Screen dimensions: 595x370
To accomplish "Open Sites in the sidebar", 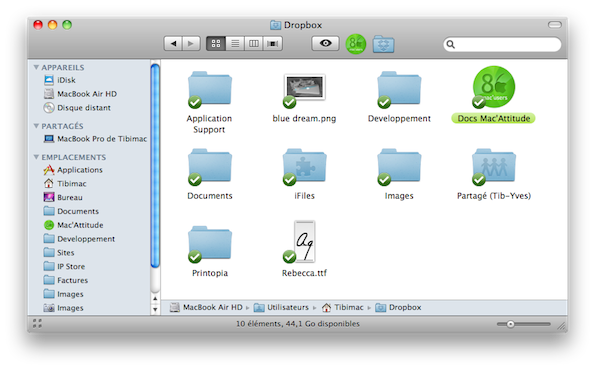I will (x=59, y=252).
